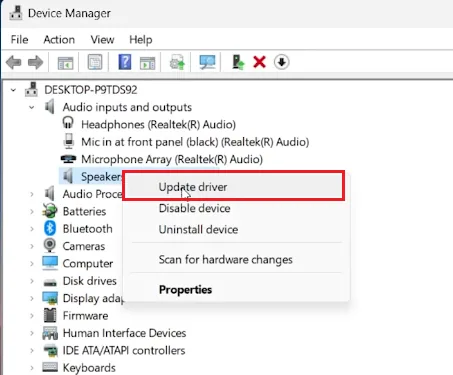Viewport: 453px width, 375px height.
Task: Click the Disk drives category icon
Action: (x=50, y=283)
